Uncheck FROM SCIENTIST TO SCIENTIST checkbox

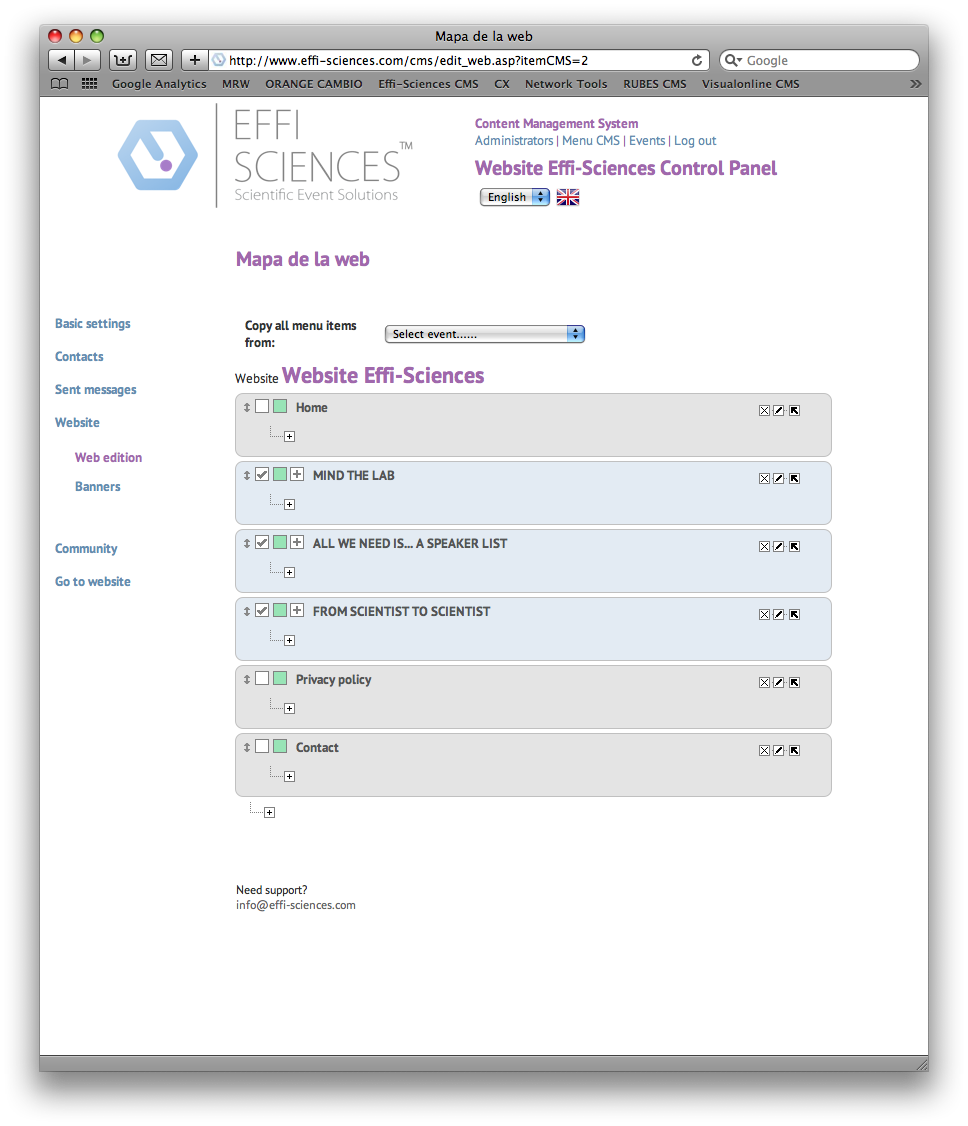coord(262,610)
